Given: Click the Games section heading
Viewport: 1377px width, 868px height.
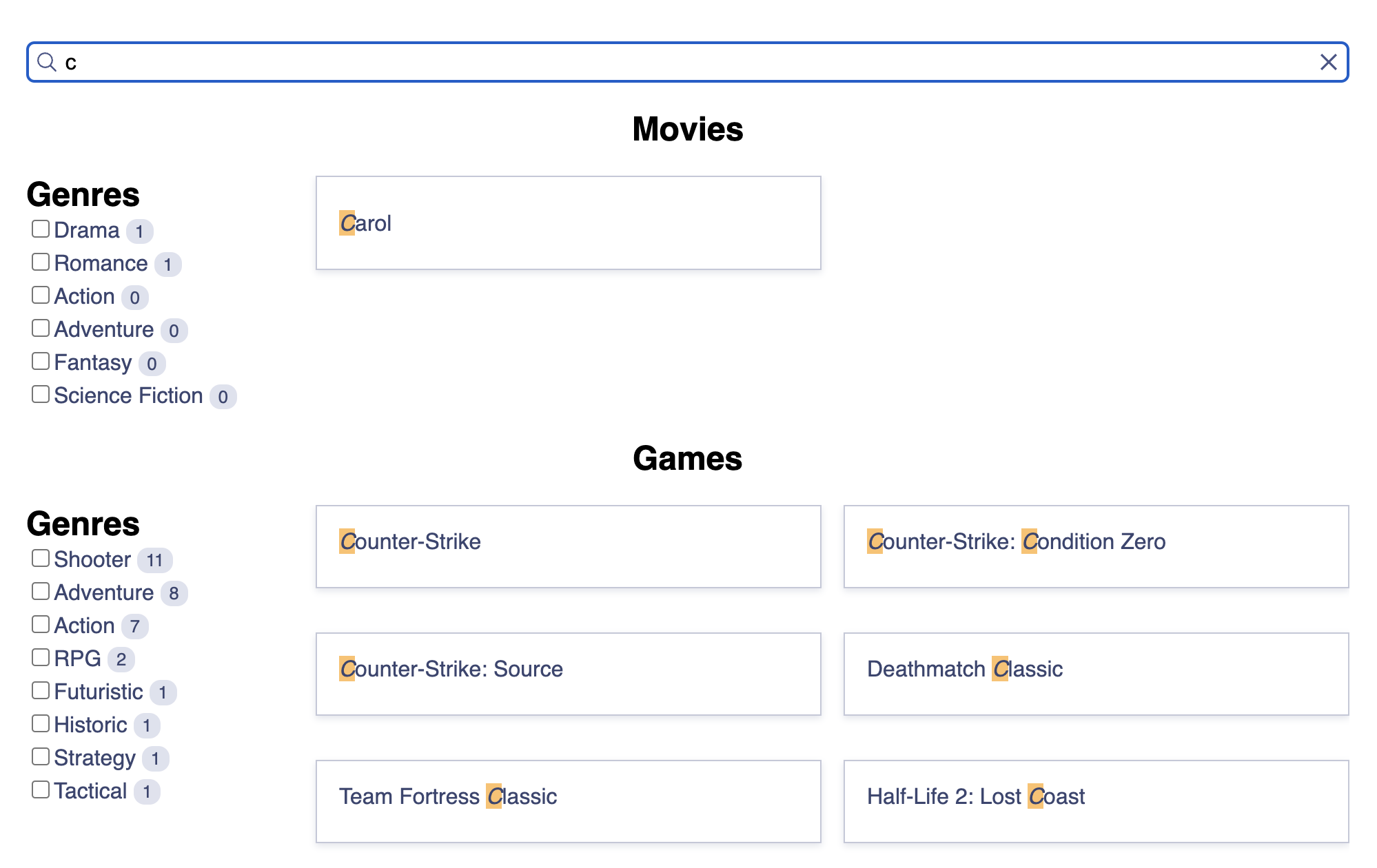Looking at the screenshot, I should coord(688,459).
